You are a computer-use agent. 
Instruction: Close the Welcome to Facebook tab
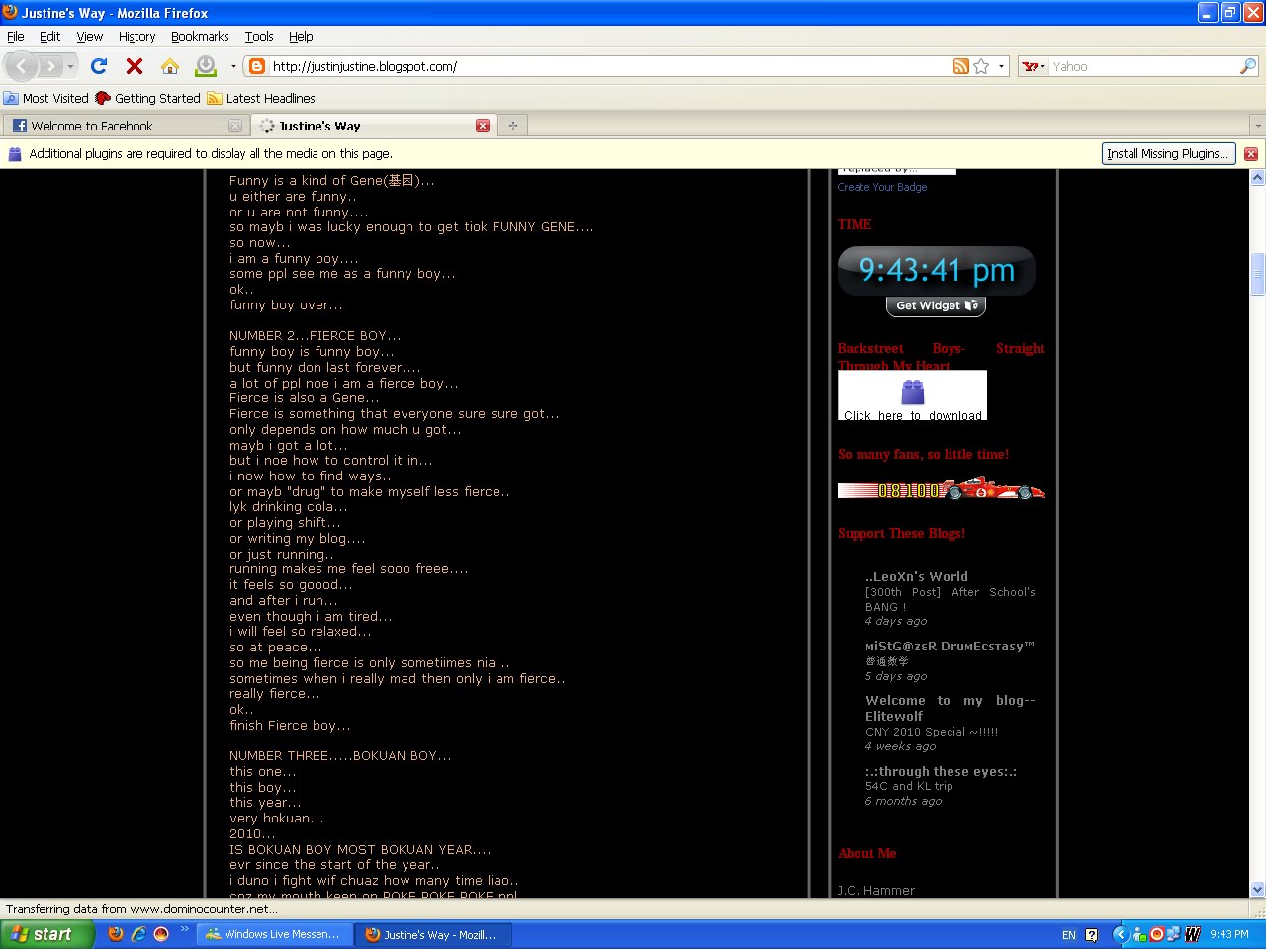coord(235,126)
